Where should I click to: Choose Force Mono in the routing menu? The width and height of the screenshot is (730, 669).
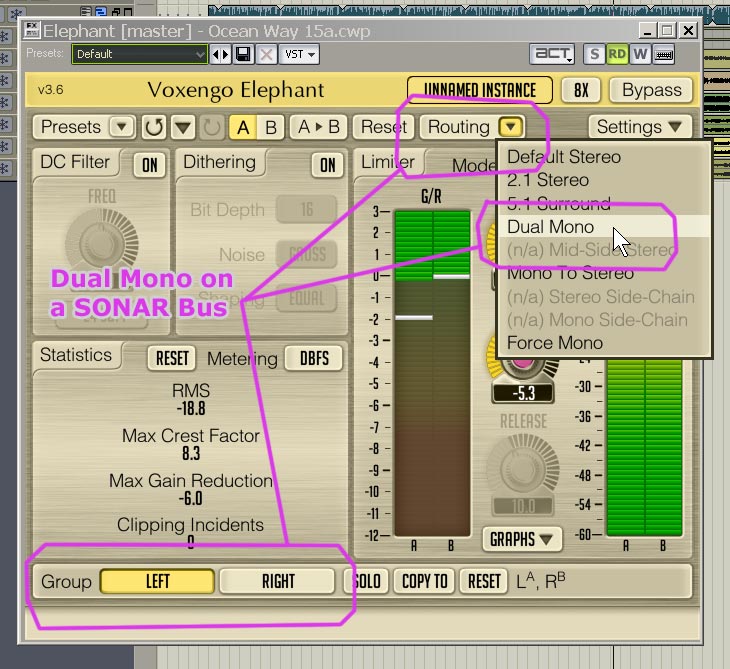click(555, 343)
